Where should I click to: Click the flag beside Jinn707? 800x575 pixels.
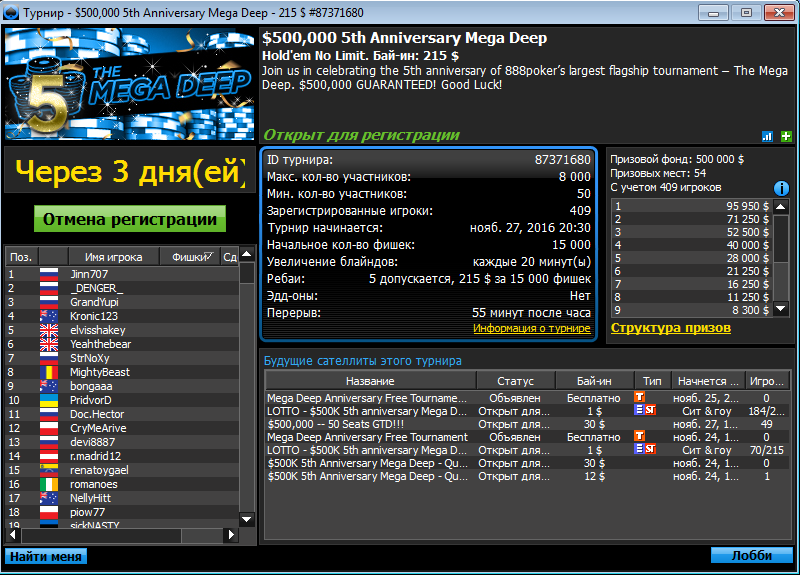[x=49, y=274]
